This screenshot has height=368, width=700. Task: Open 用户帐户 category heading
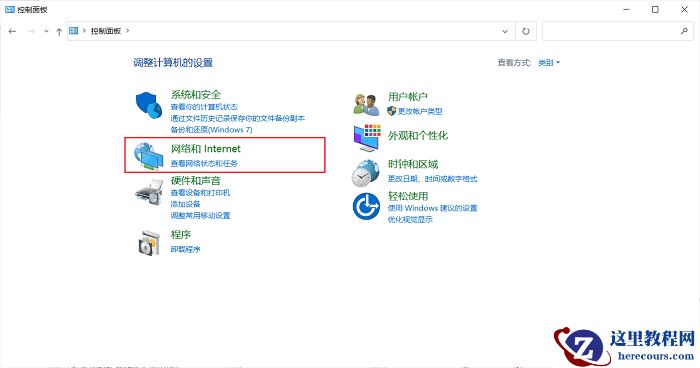point(408,96)
